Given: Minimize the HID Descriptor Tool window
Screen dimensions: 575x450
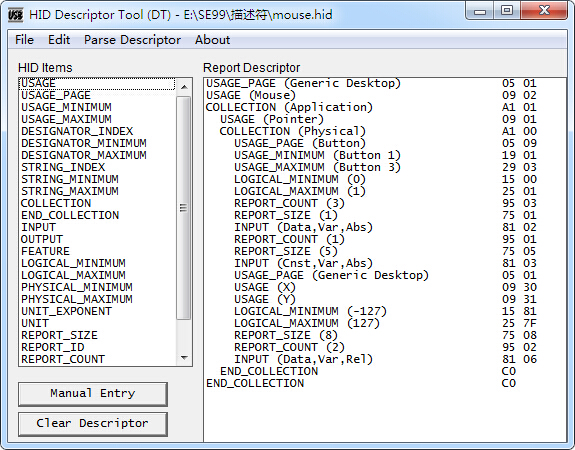Looking at the screenshot, I should [x=480, y=11].
